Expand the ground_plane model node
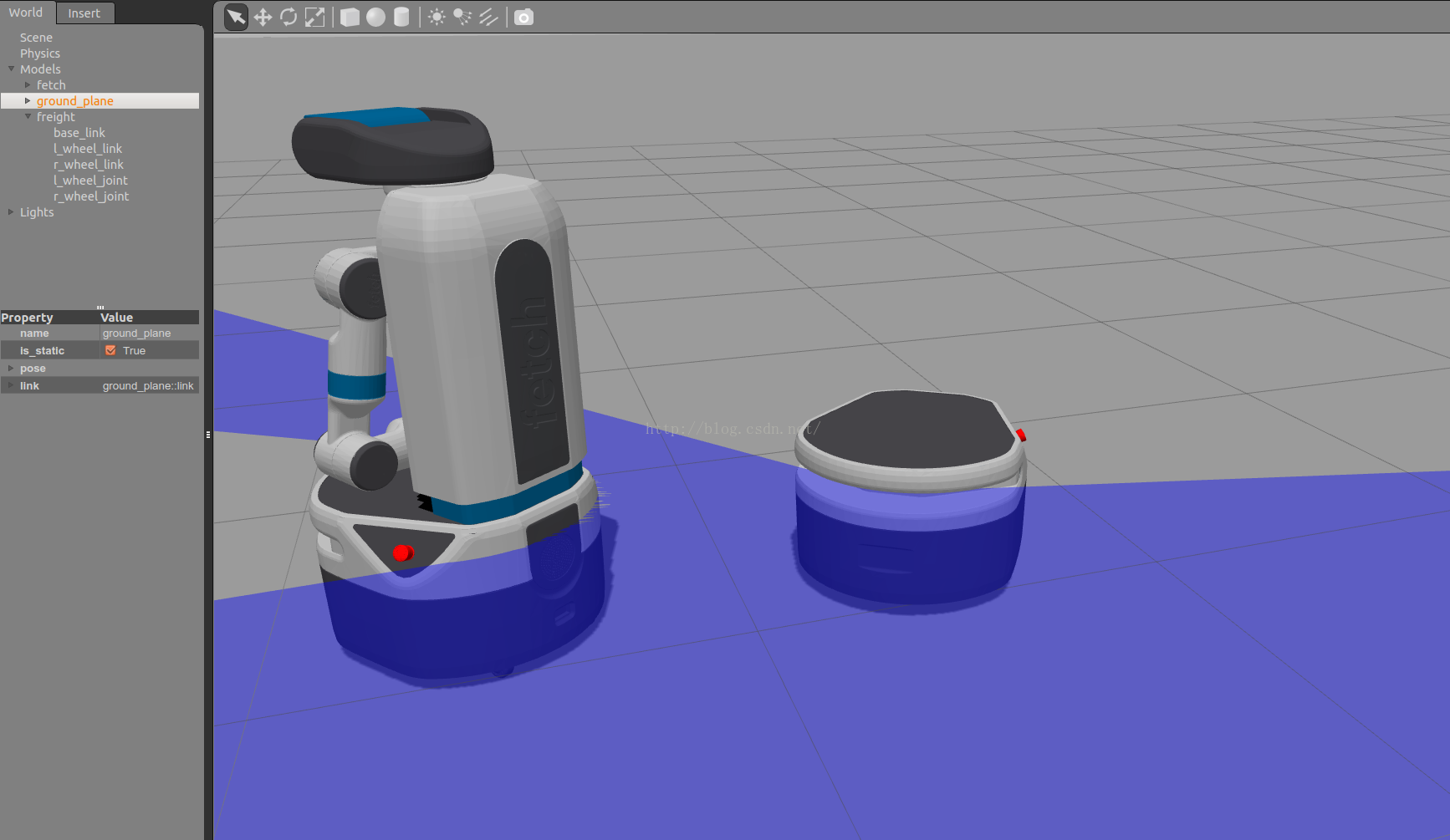This screenshot has height=840, width=1450. [28, 100]
